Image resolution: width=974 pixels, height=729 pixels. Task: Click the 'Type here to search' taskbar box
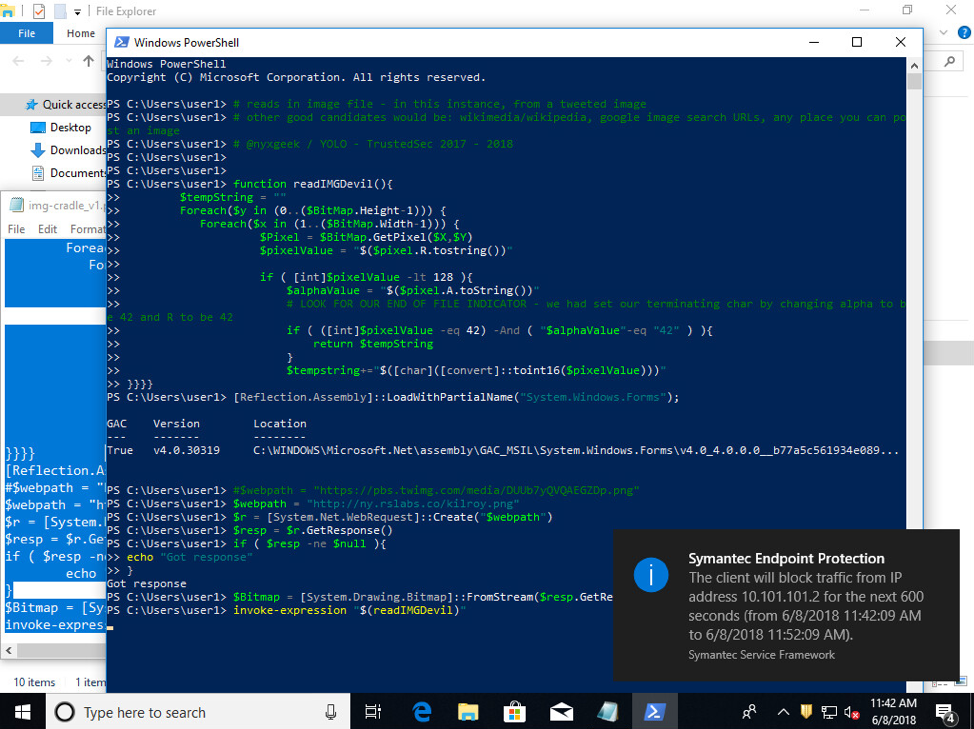click(x=198, y=712)
